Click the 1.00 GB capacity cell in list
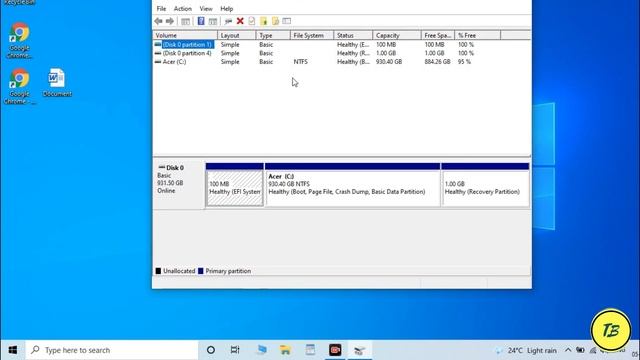Screen dimensions: 640x360 386,53
